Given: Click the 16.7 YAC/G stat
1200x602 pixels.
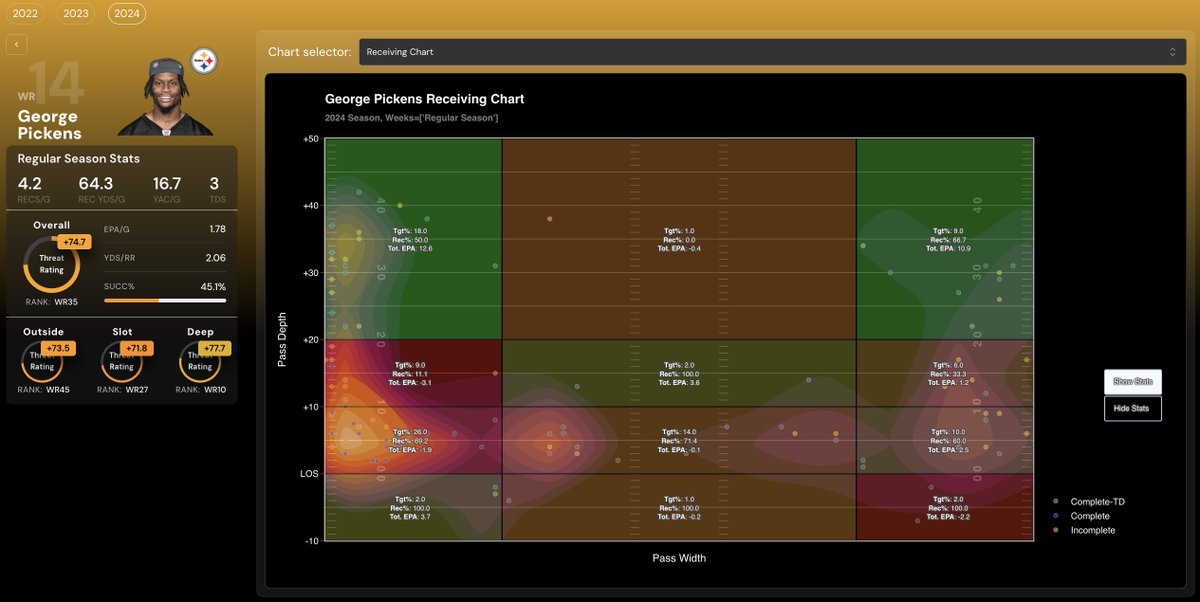Looking at the screenshot, I should (x=168, y=189).
